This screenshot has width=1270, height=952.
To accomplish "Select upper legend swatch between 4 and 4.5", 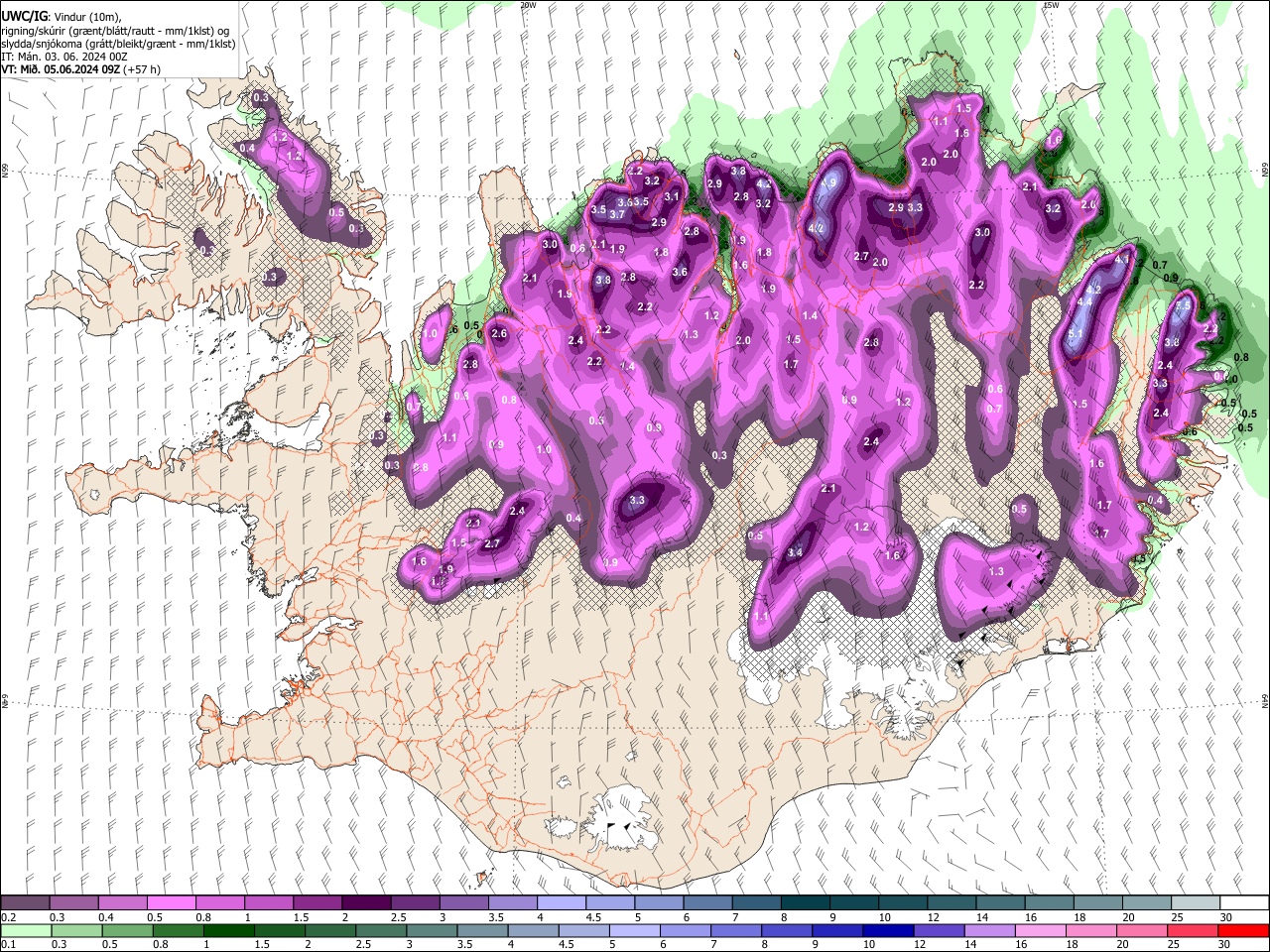I will tap(561, 903).
